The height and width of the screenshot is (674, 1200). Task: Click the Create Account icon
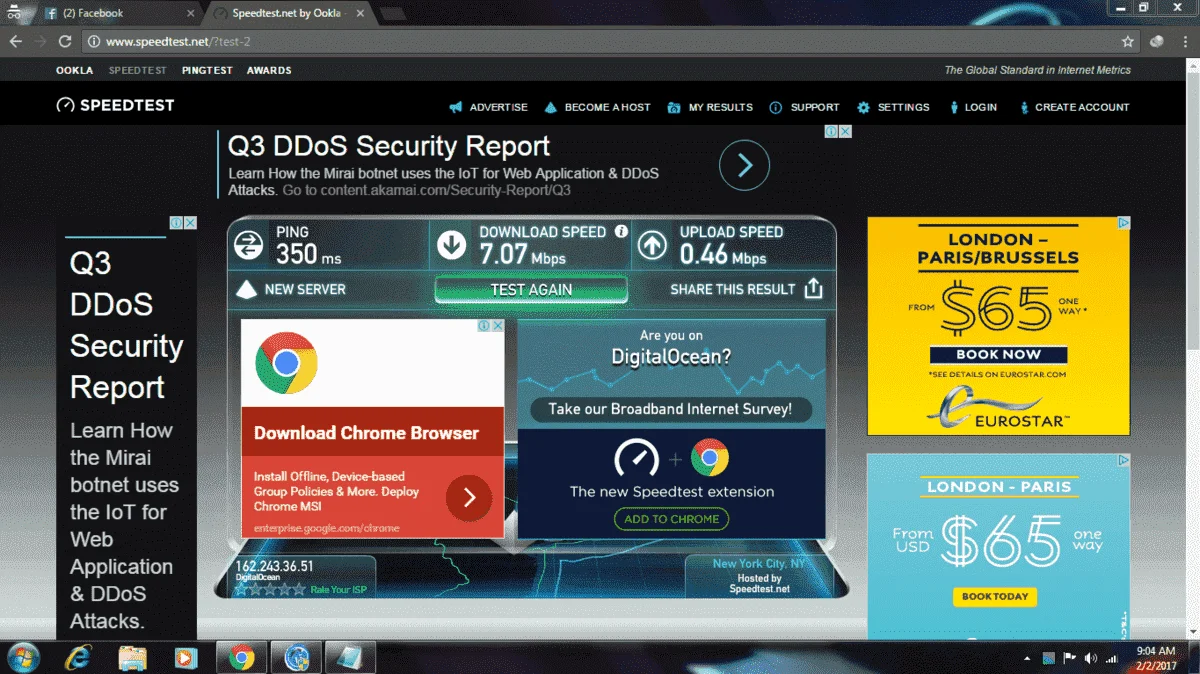point(1024,107)
